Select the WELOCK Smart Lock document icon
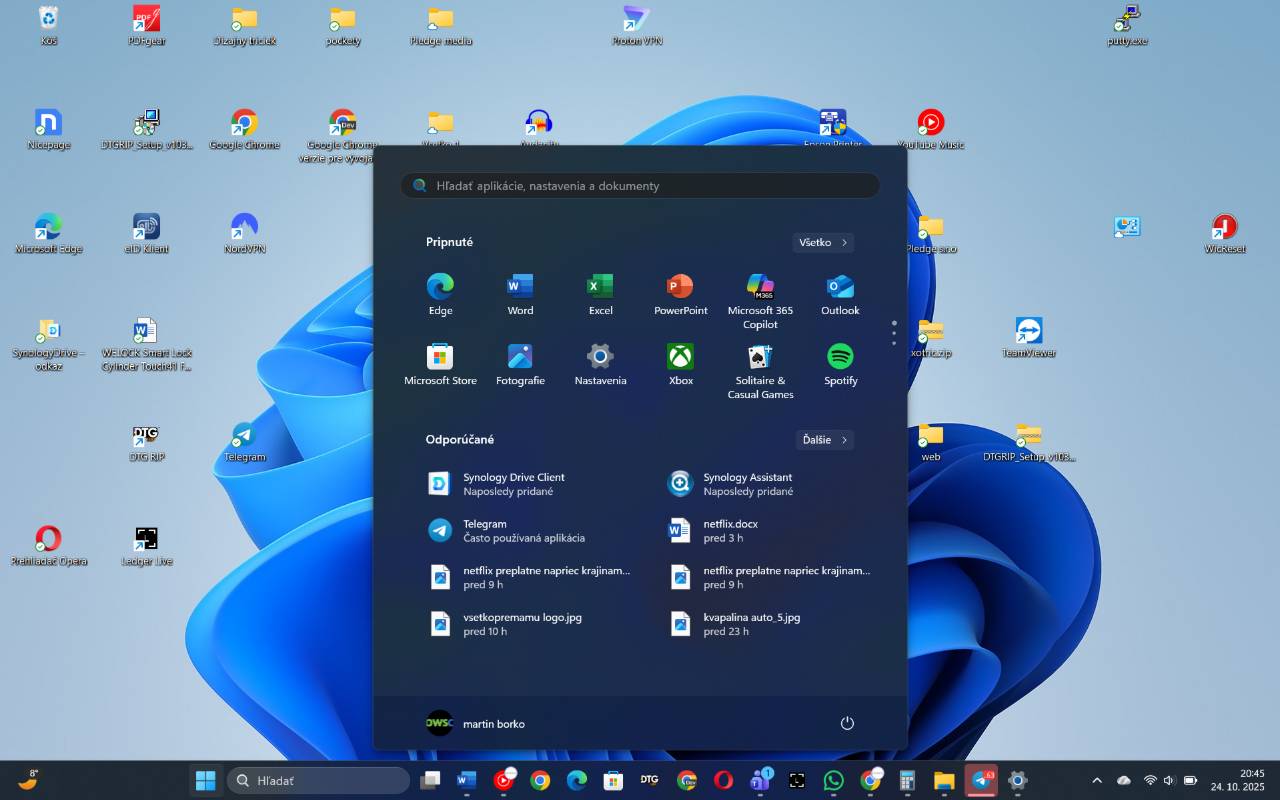Image resolution: width=1280 pixels, height=800 pixels. coord(146,344)
